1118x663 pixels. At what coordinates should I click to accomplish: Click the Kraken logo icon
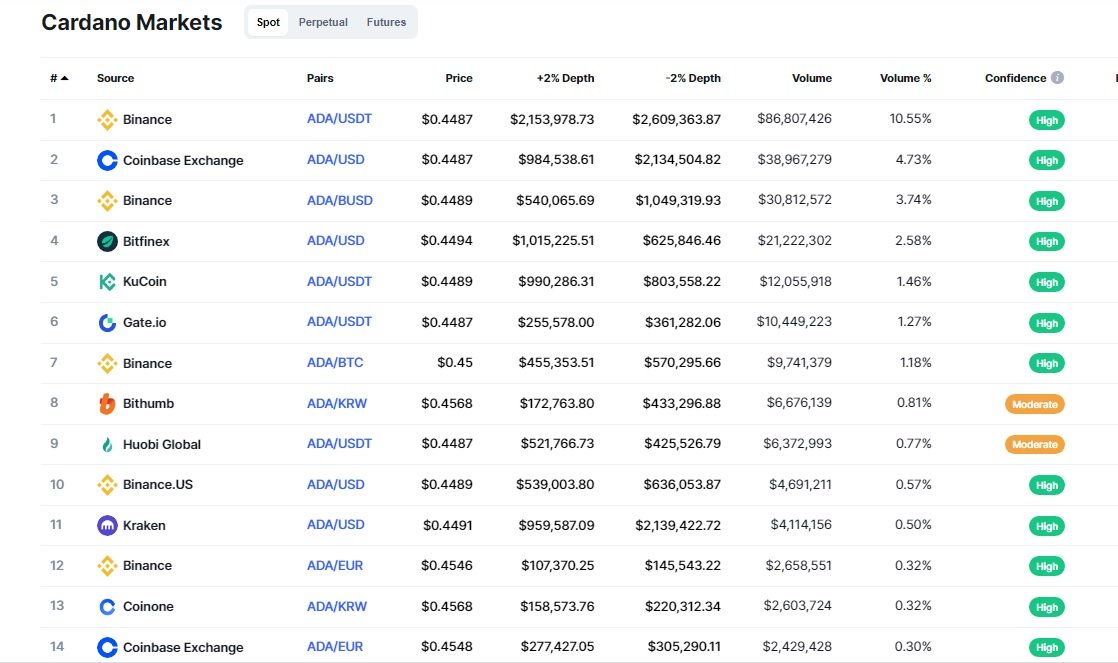(107, 525)
